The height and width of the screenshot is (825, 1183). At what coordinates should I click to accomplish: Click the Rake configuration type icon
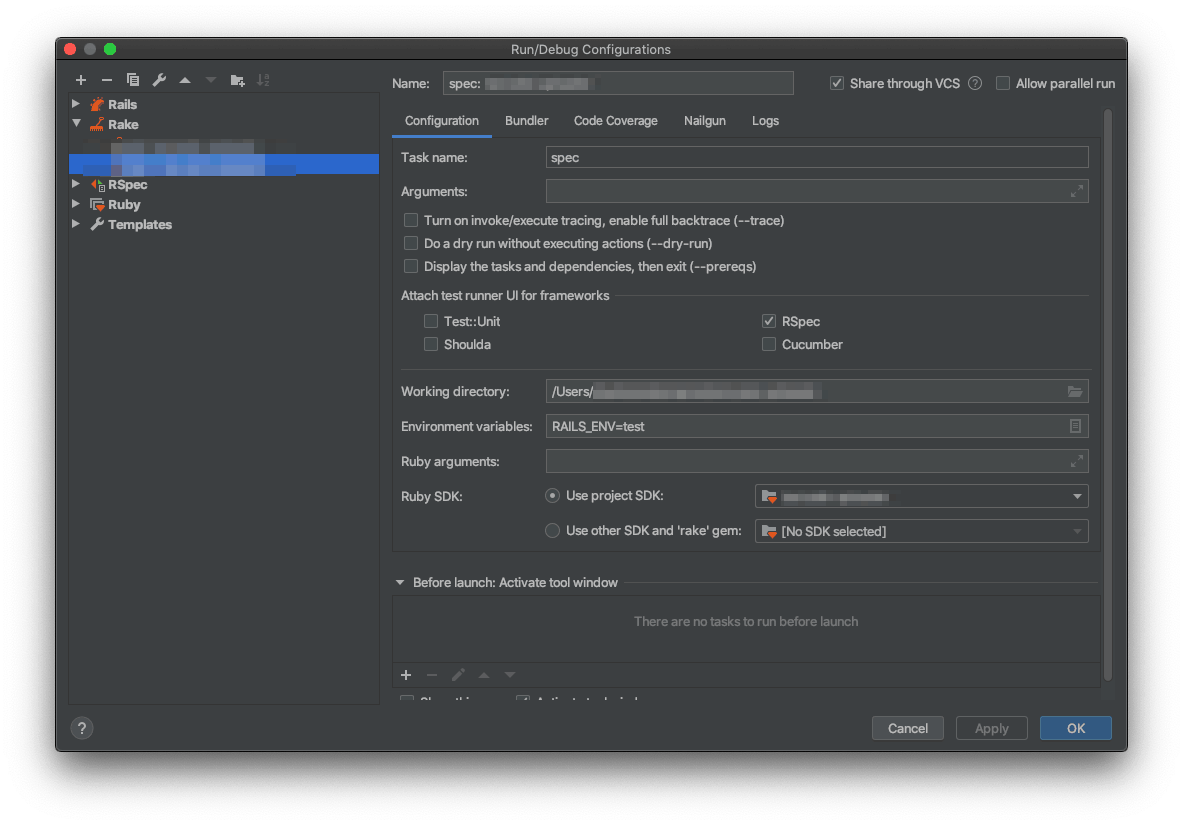[97, 125]
